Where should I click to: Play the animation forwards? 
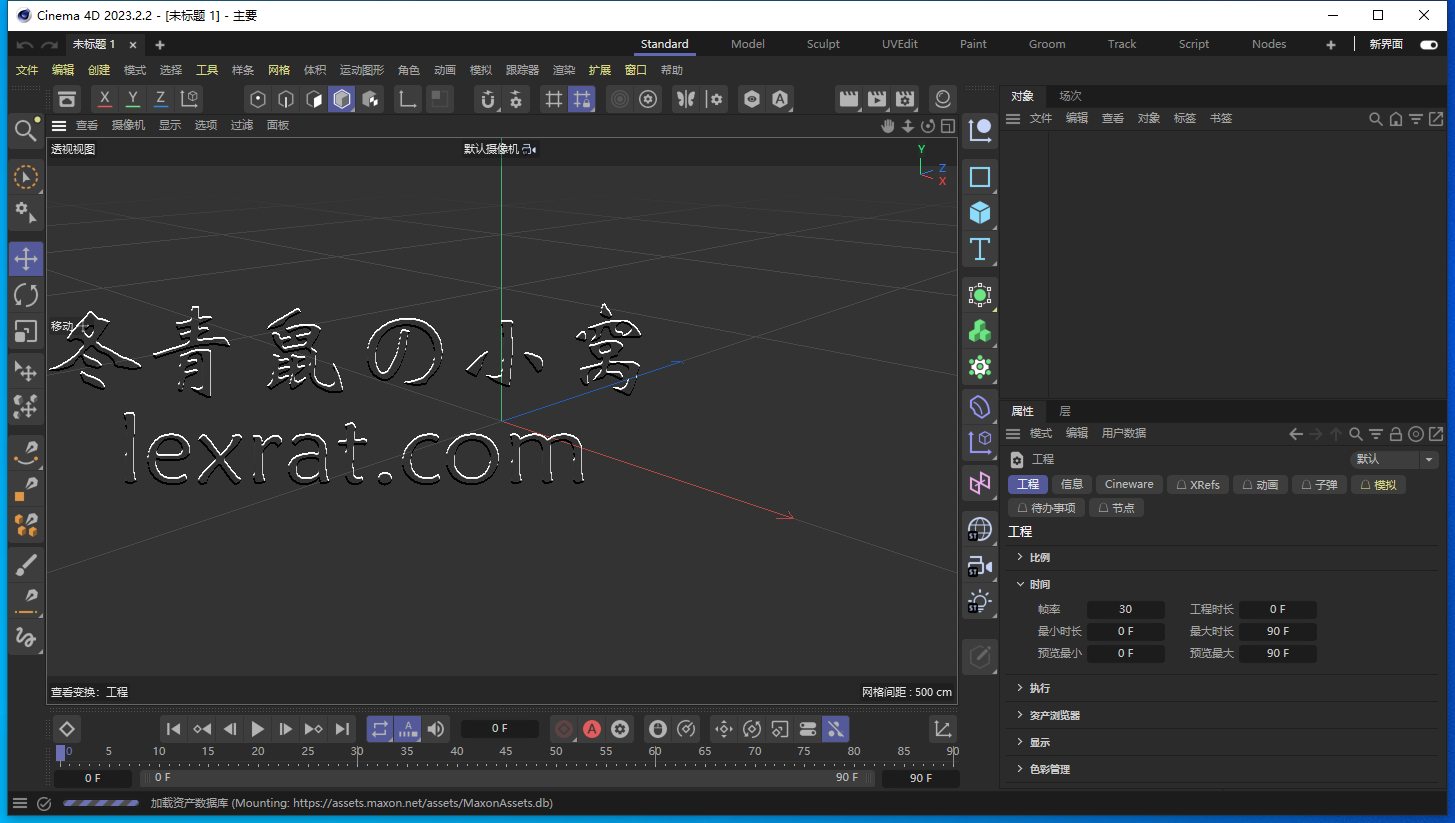point(258,729)
